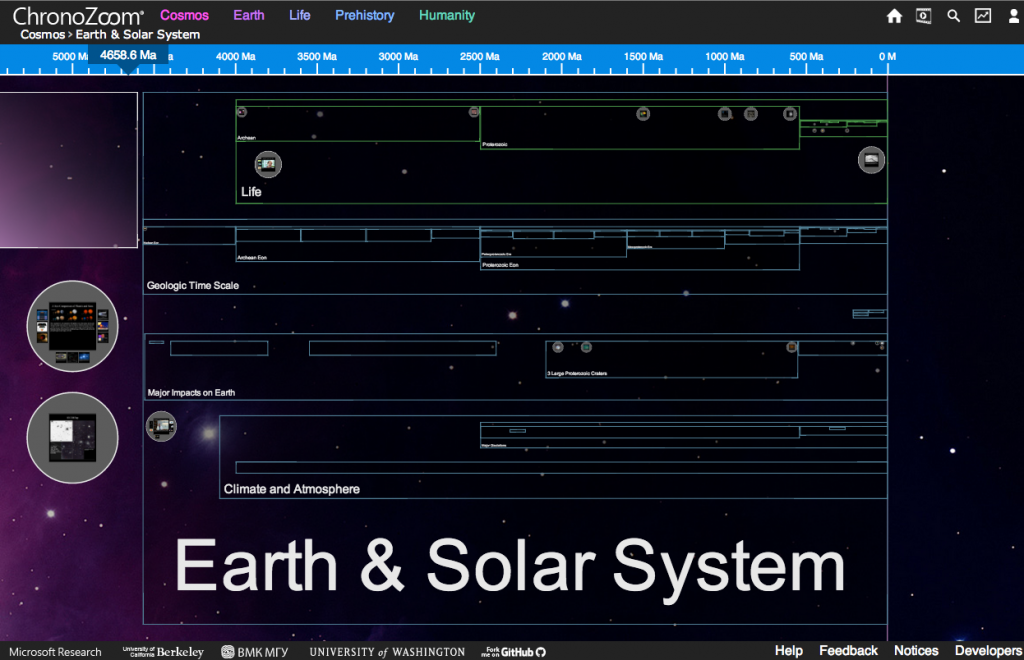Open the Developers link
The width and height of the screenshot is (1024, 660).
pos(988,651)
